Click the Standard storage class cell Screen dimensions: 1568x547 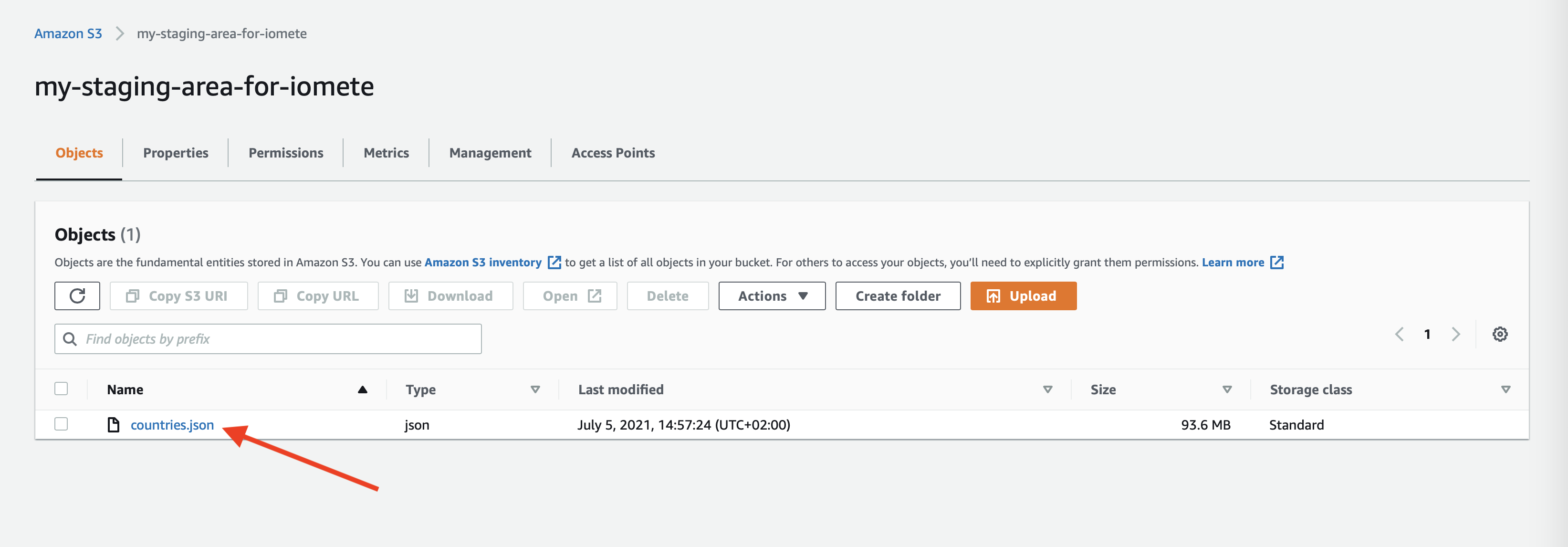[x=1296, y=425]
